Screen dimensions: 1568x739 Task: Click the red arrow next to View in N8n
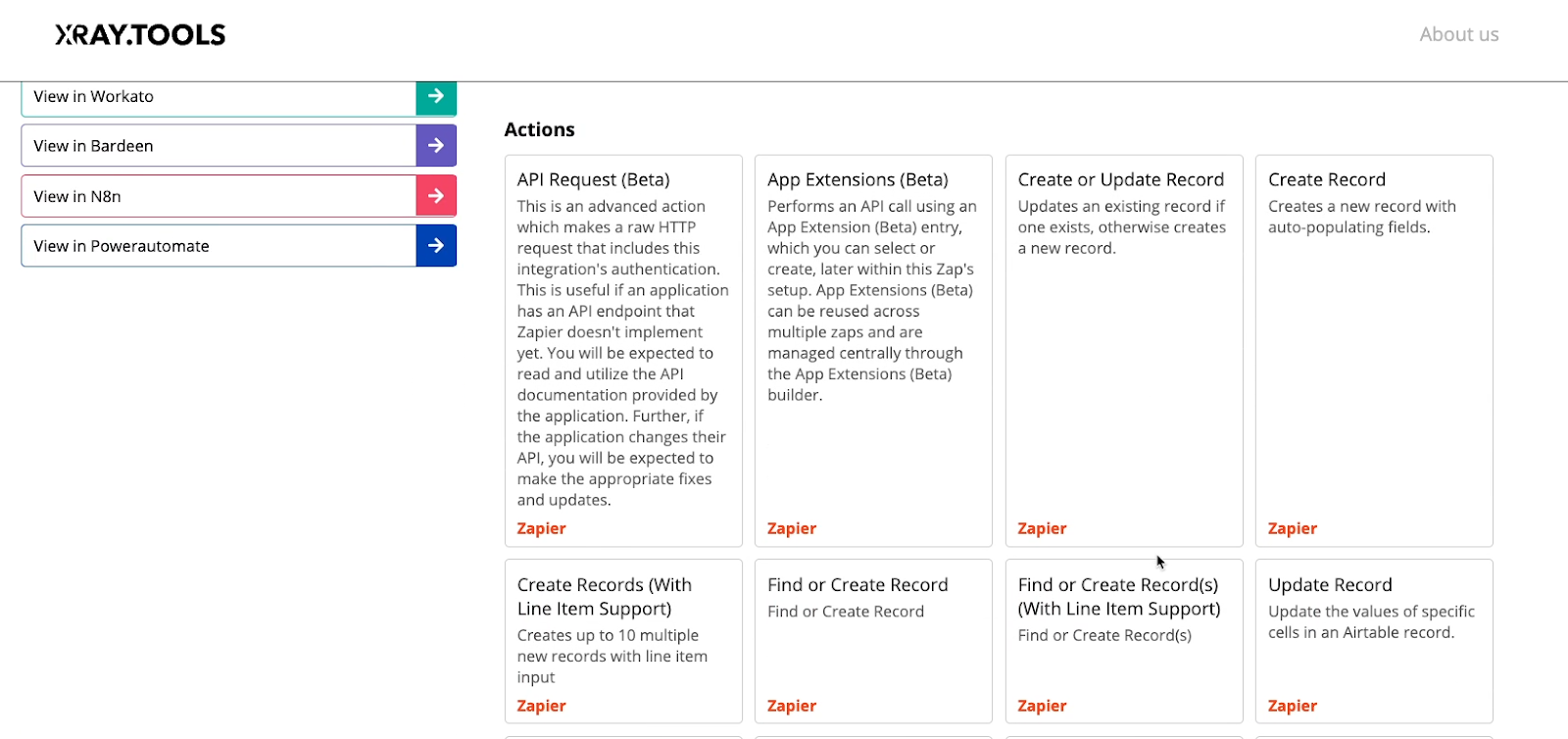tap(436, 196)
